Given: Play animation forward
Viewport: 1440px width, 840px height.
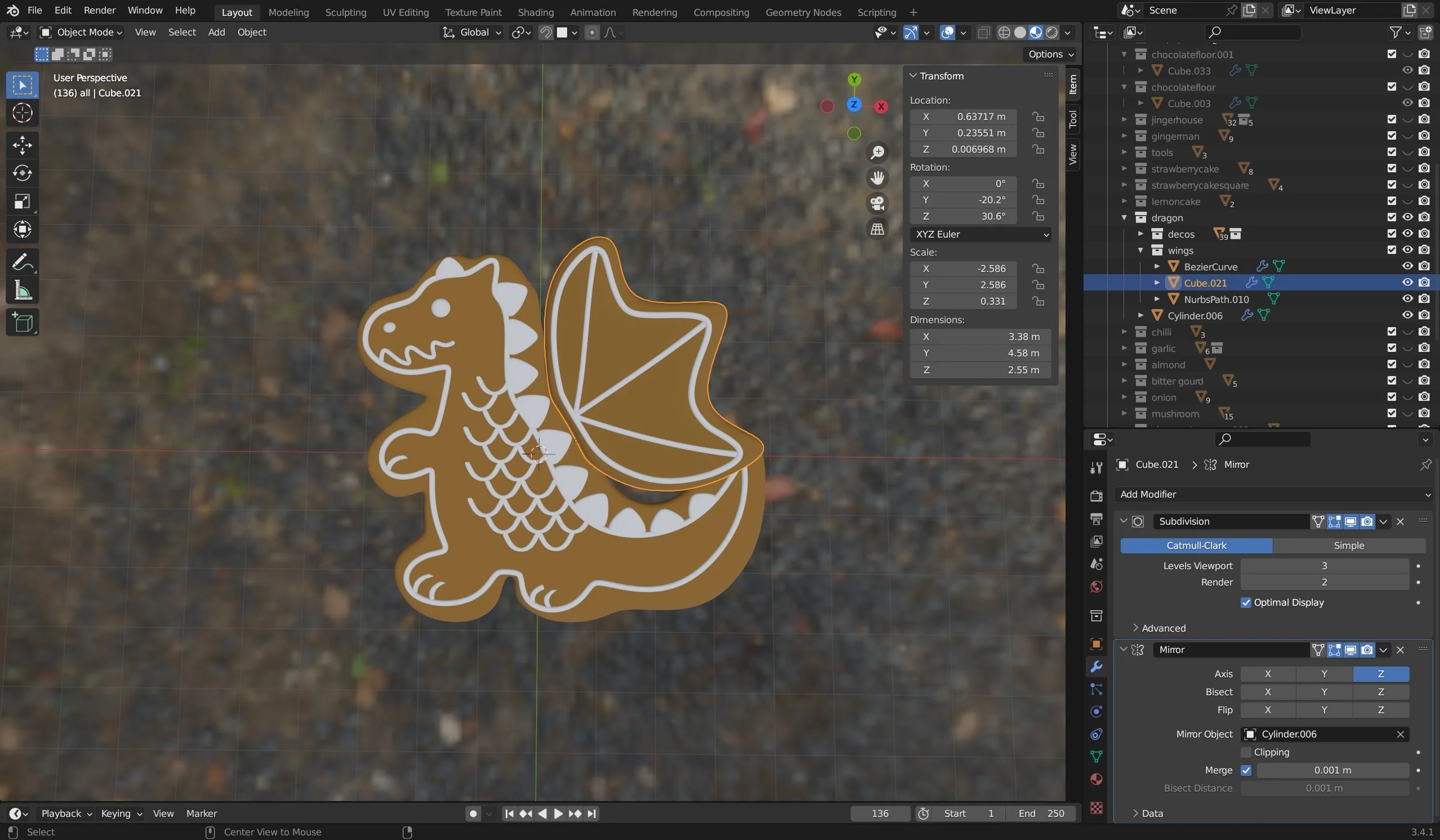Looking at the screenshot, I should 558,814.
